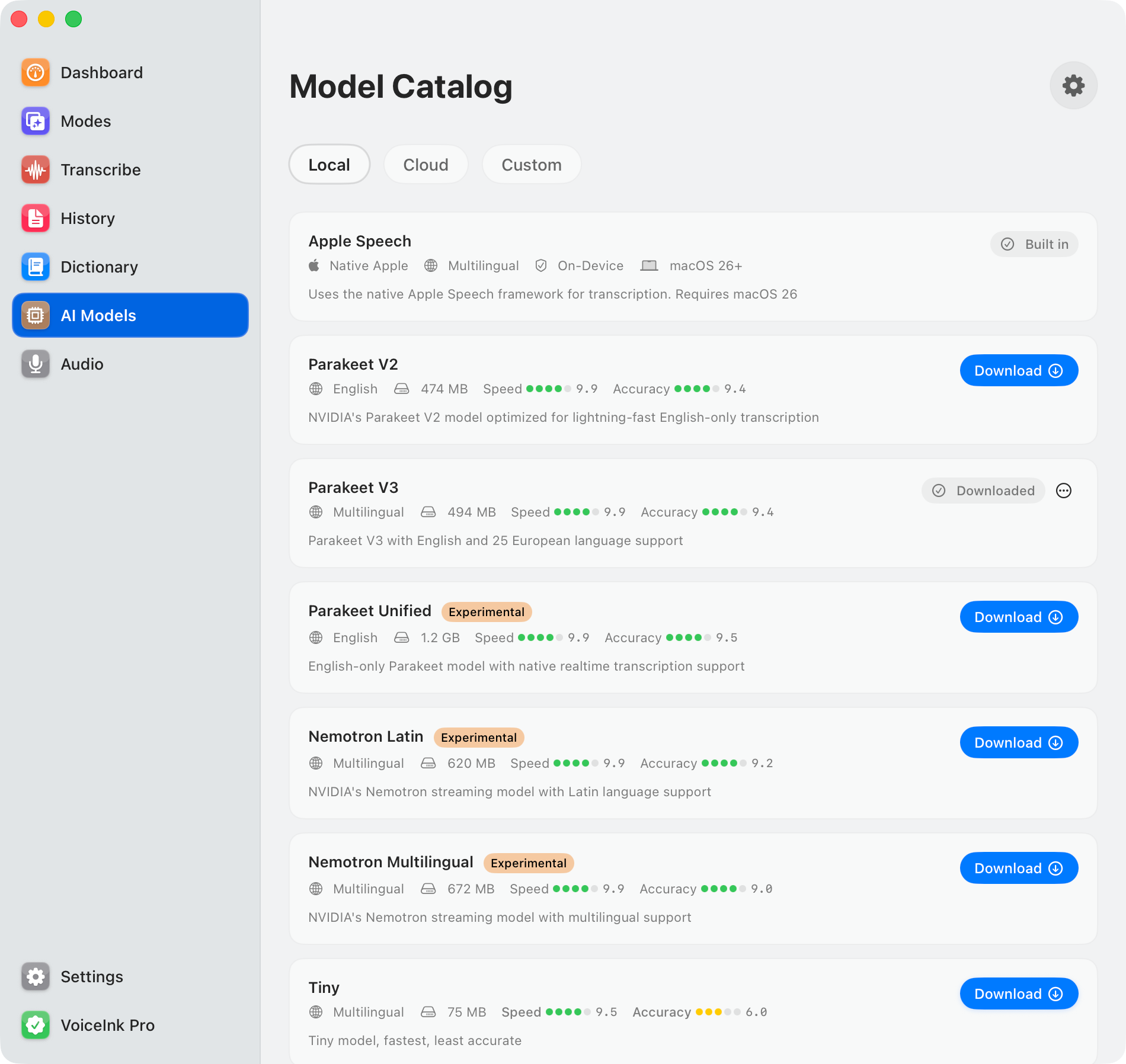Screen dimensions: 1126x1064
Task: Click 'Tiny model, fastest, least accurate' text
Action: tap(415, 1040)
